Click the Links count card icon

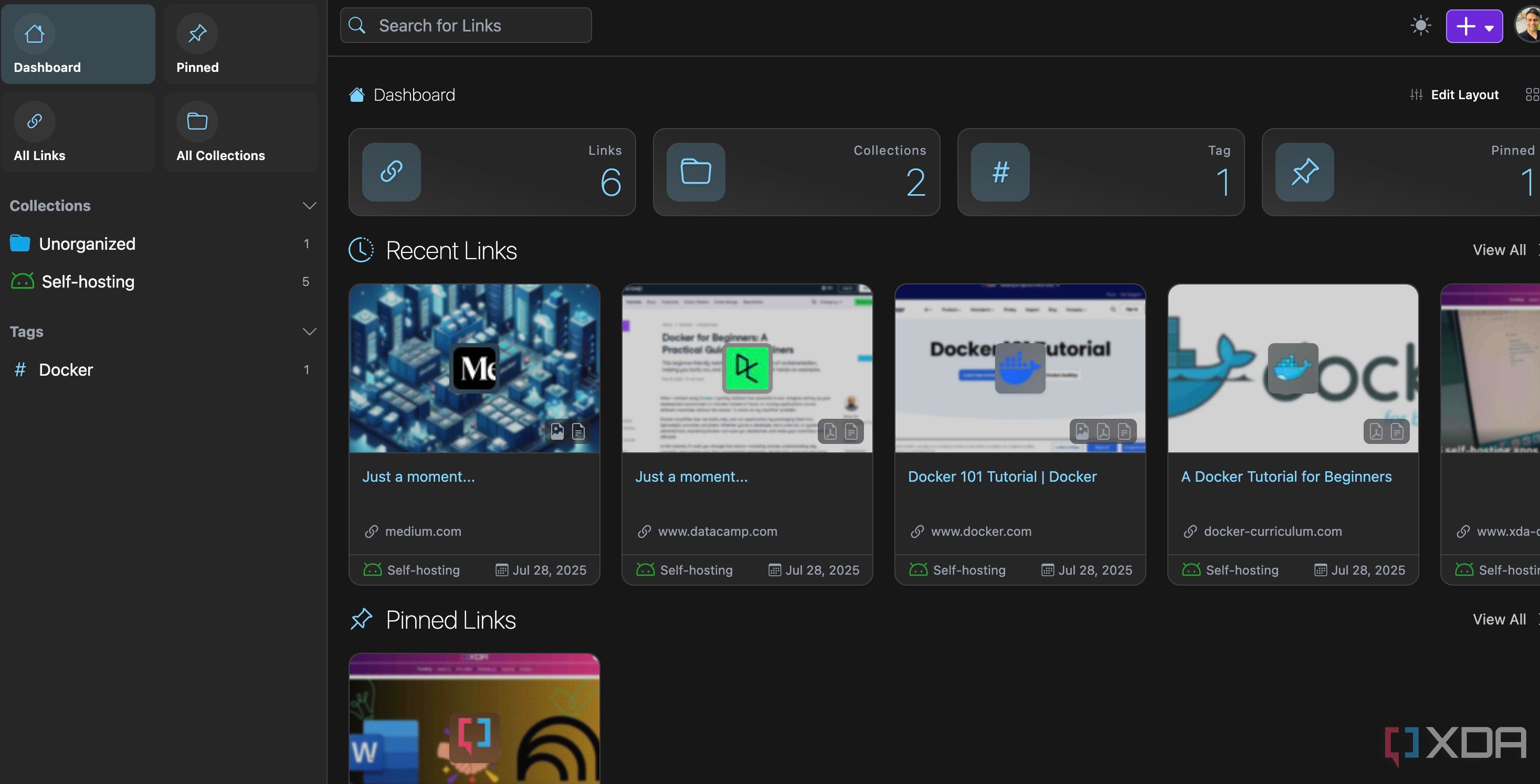392,172
